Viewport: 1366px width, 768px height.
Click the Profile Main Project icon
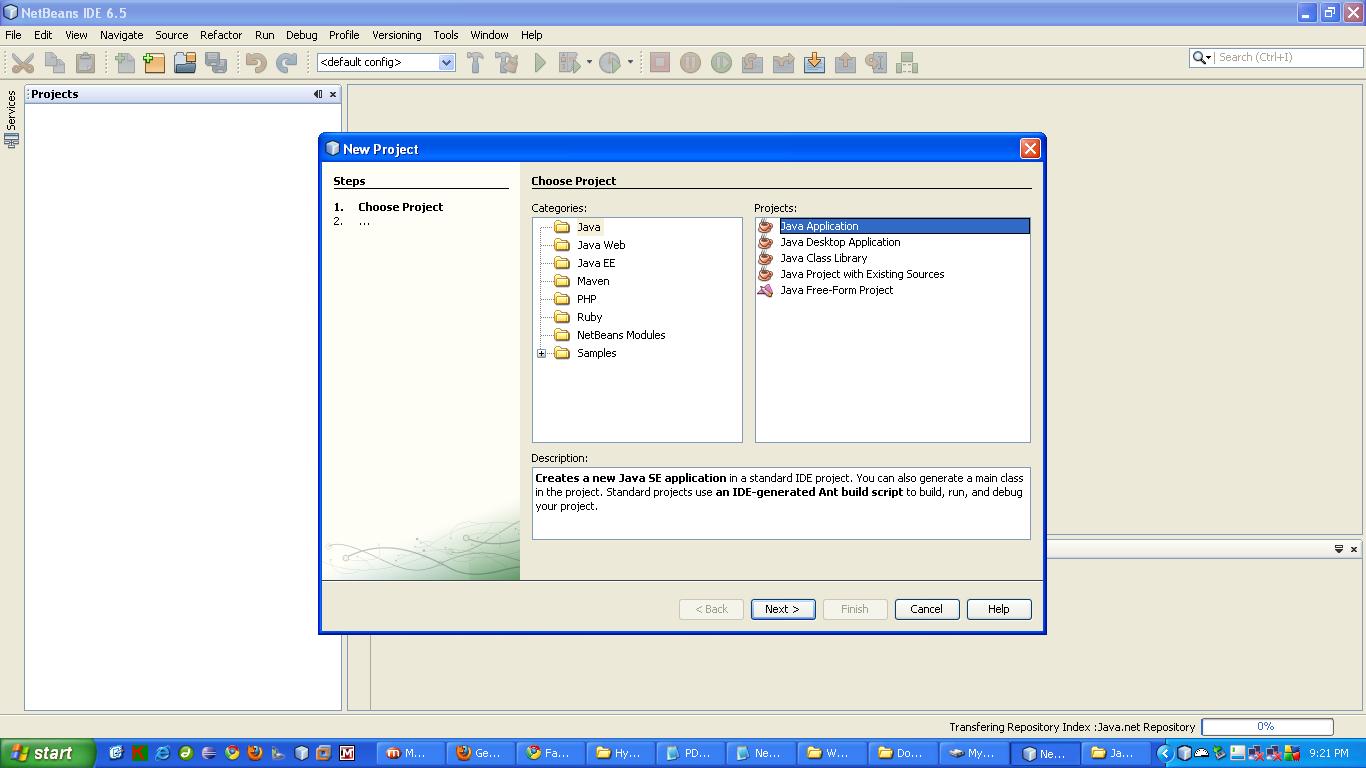610,63
